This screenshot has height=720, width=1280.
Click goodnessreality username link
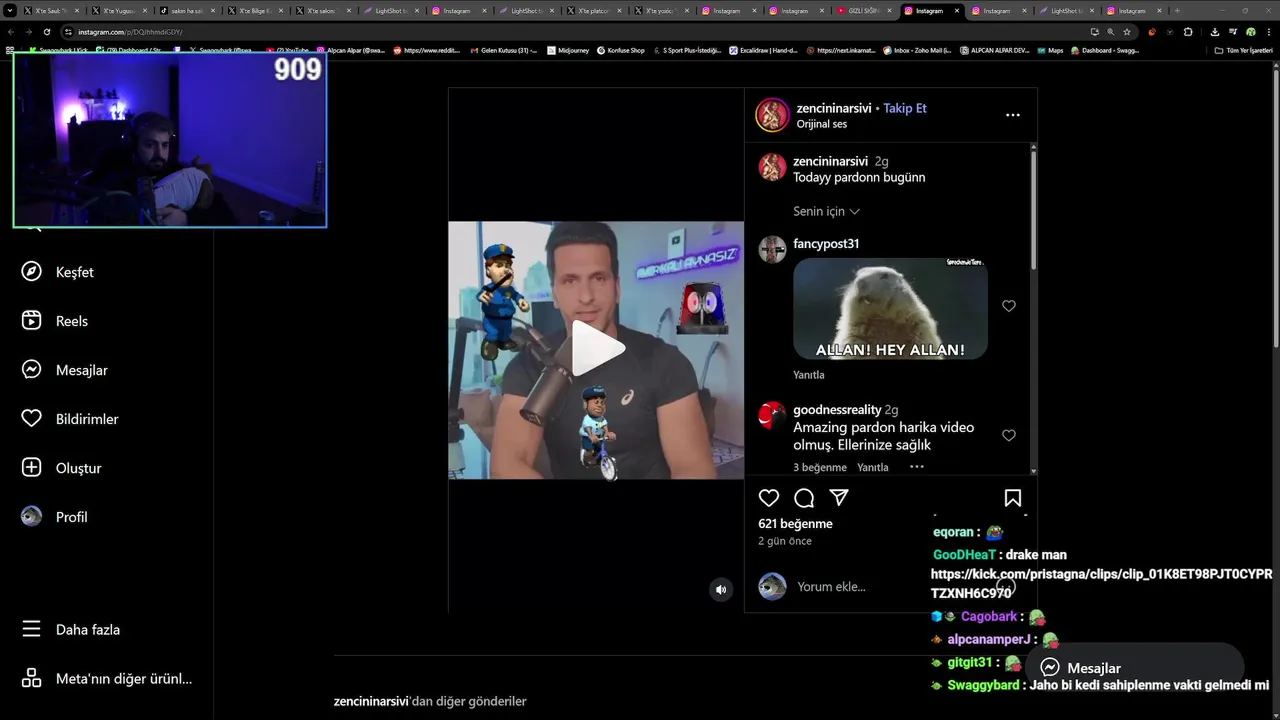coord(837,410)
